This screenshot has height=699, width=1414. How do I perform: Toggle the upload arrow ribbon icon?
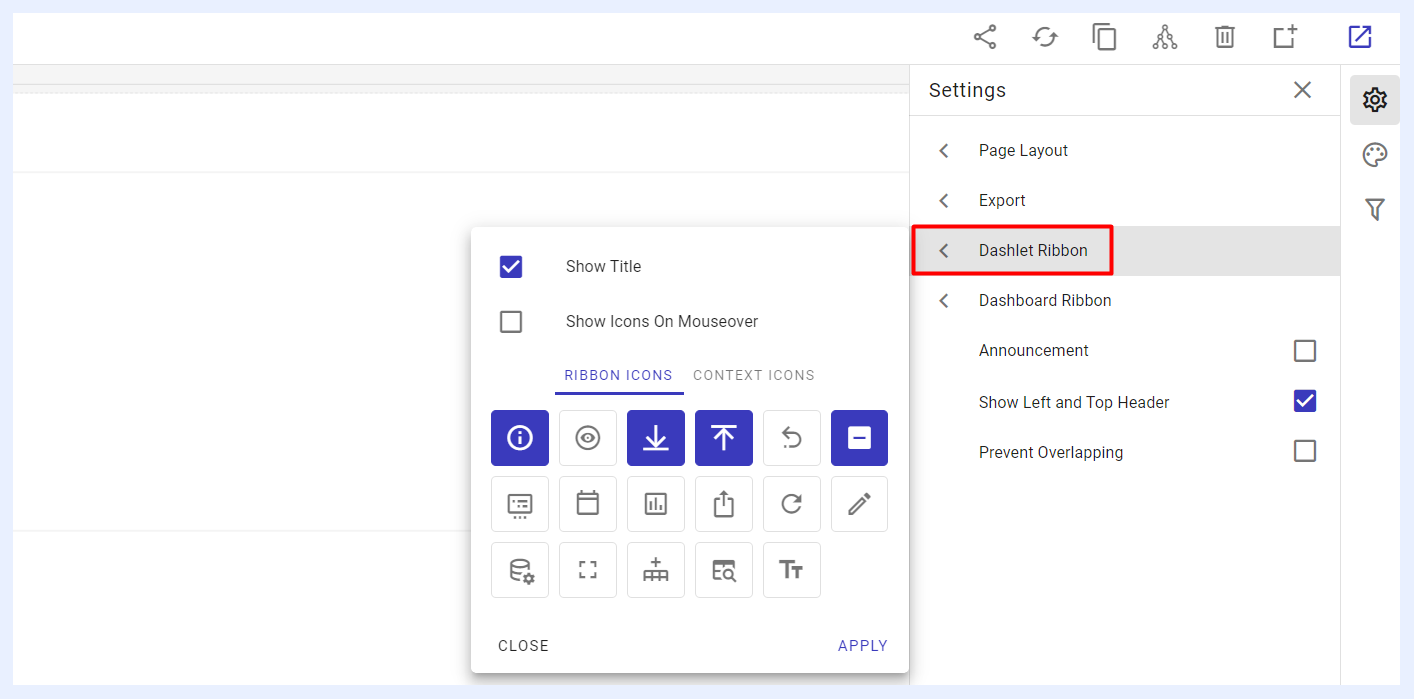click(x=724, y=438)
